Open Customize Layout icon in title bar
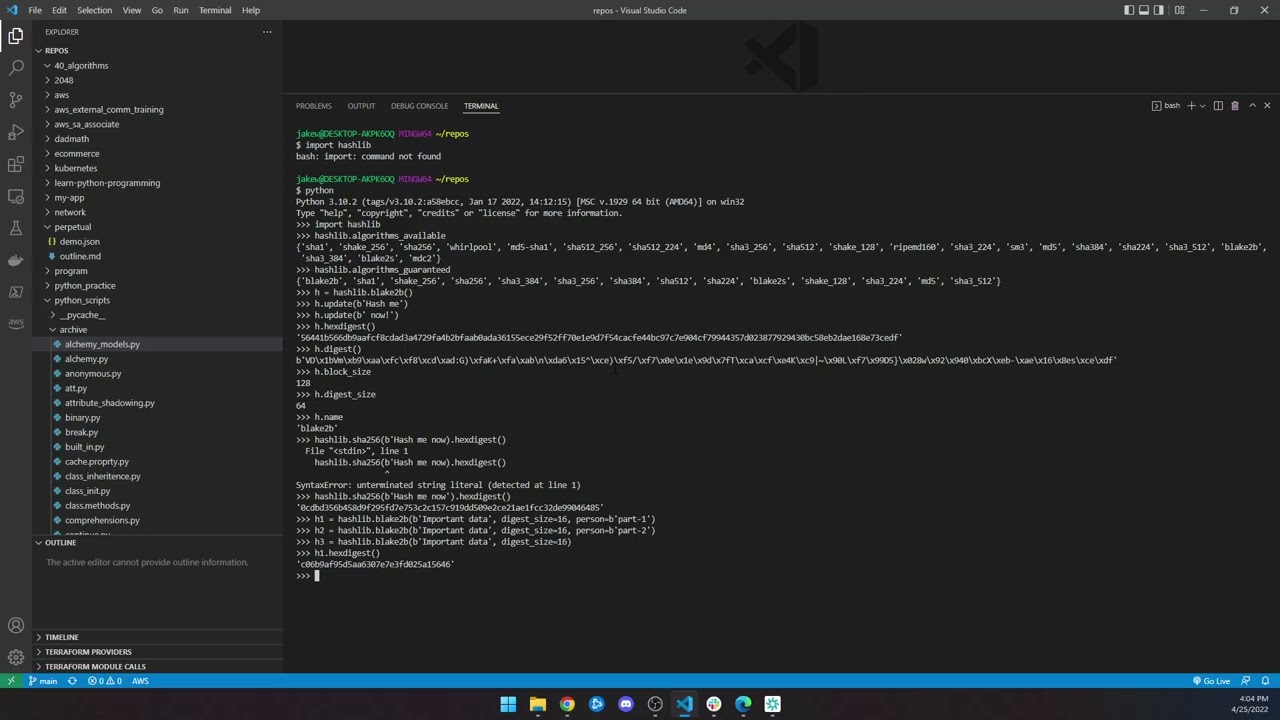The height and width of the screenshot is (720, 1280). tap(1180, 10)
